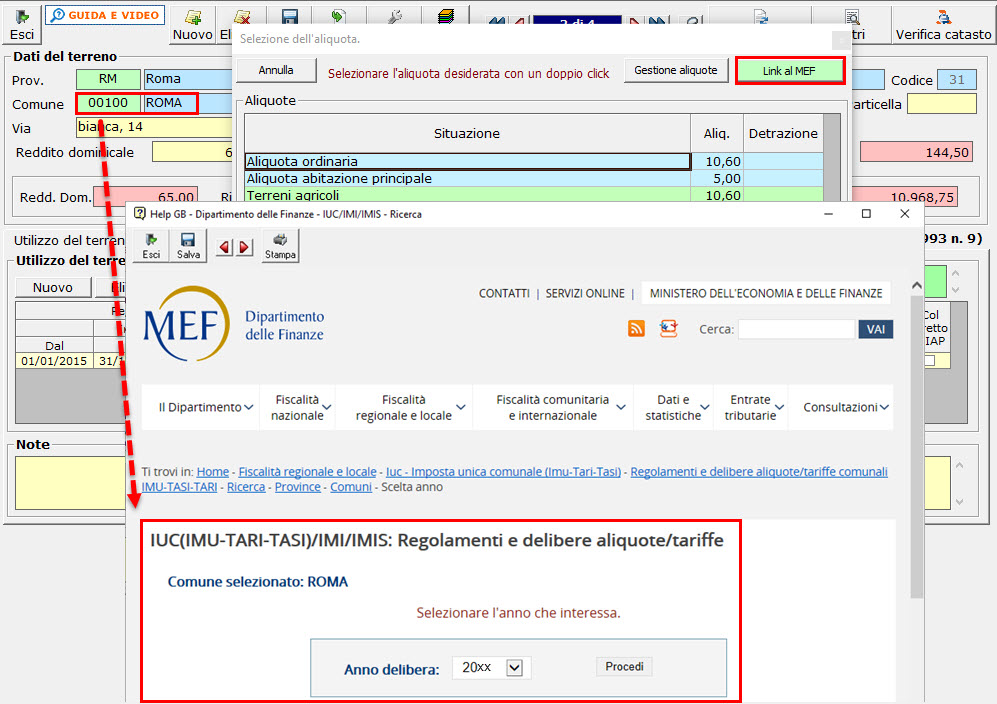Go forward with the red right arrow in Help GB
The height and width of the screenshot is (704, 997).
[244, 247]
